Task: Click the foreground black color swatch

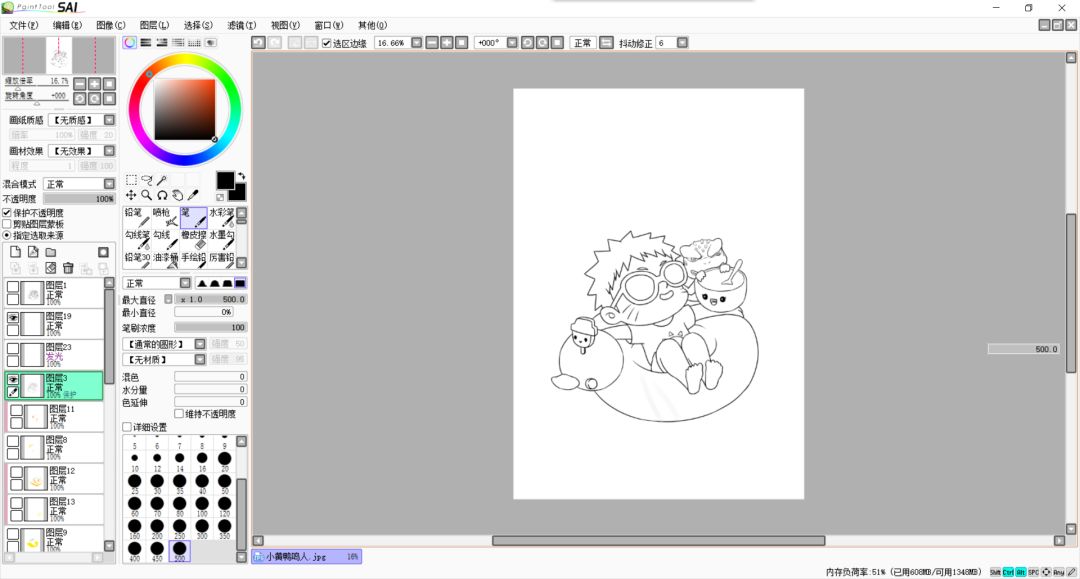Action: pyautogui.click(x=225, y=180)
